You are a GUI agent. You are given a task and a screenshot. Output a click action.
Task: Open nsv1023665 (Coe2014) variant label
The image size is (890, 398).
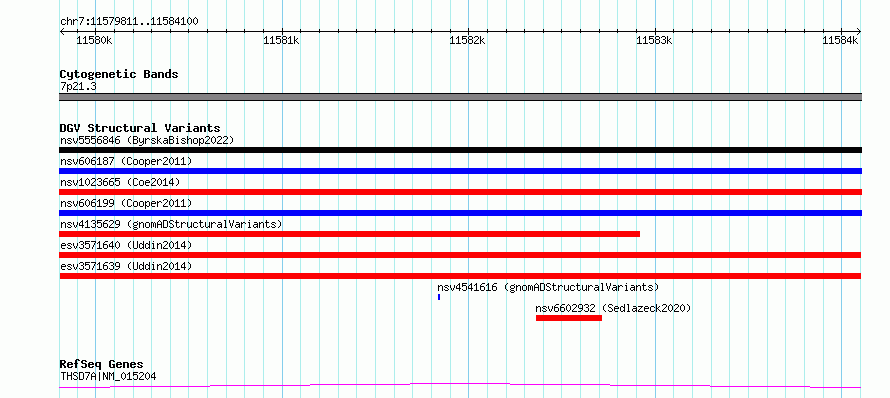(120, 182)
